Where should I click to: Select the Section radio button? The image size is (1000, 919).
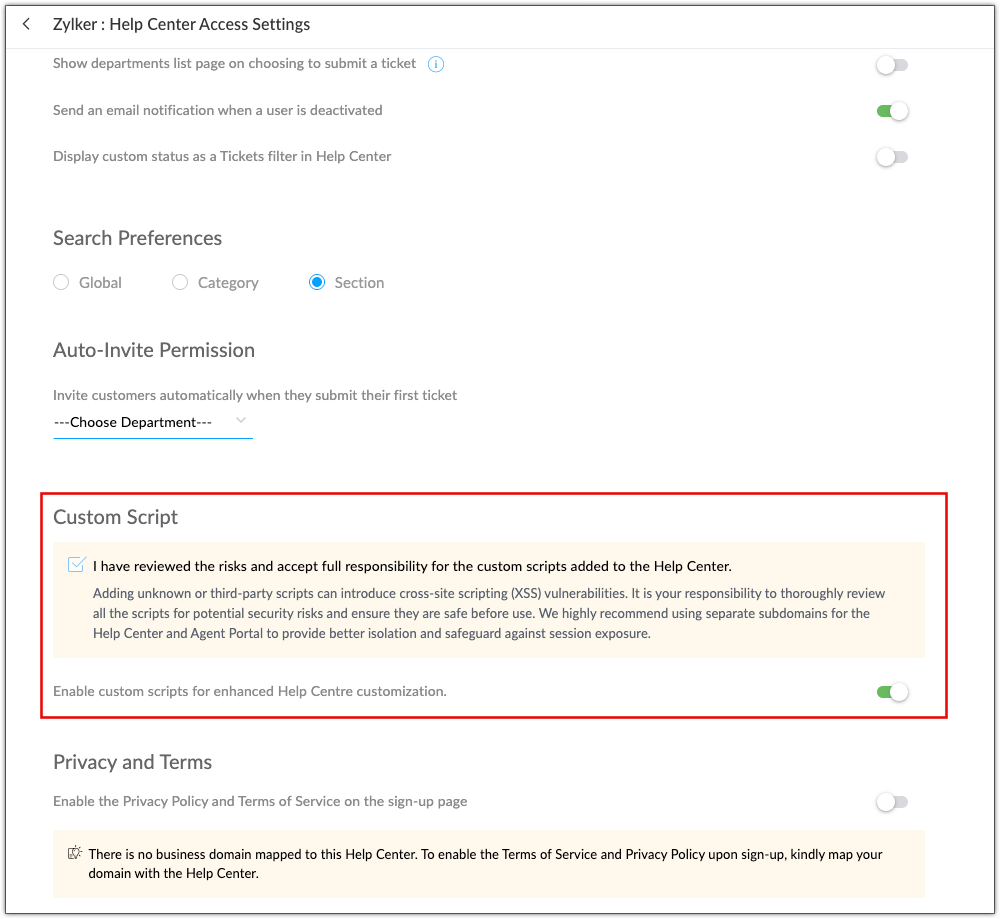pos(317,283)
